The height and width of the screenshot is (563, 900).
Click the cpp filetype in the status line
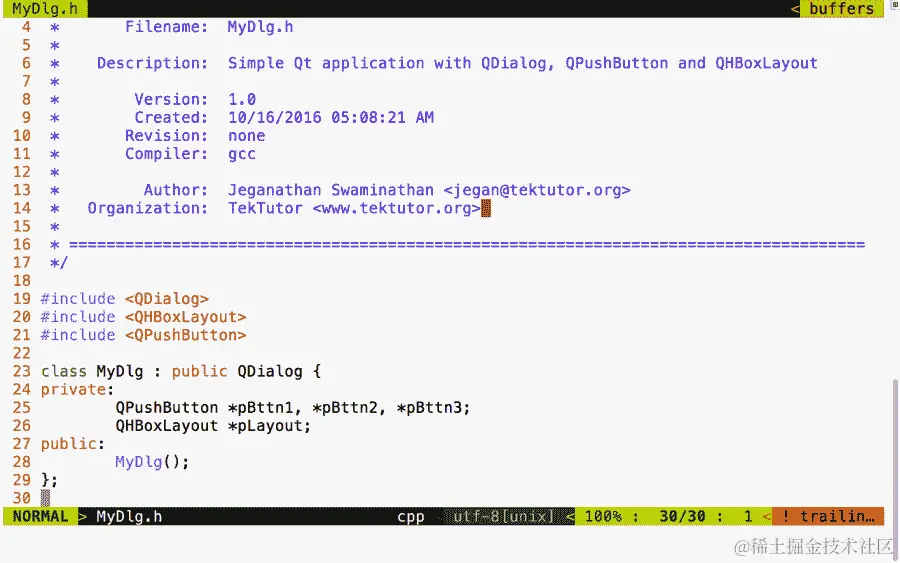point(410,517)
